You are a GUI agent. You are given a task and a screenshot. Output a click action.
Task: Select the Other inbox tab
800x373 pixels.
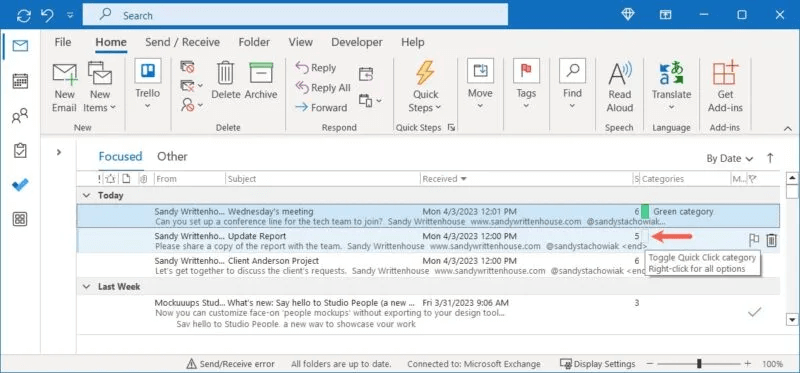(172, 157)
